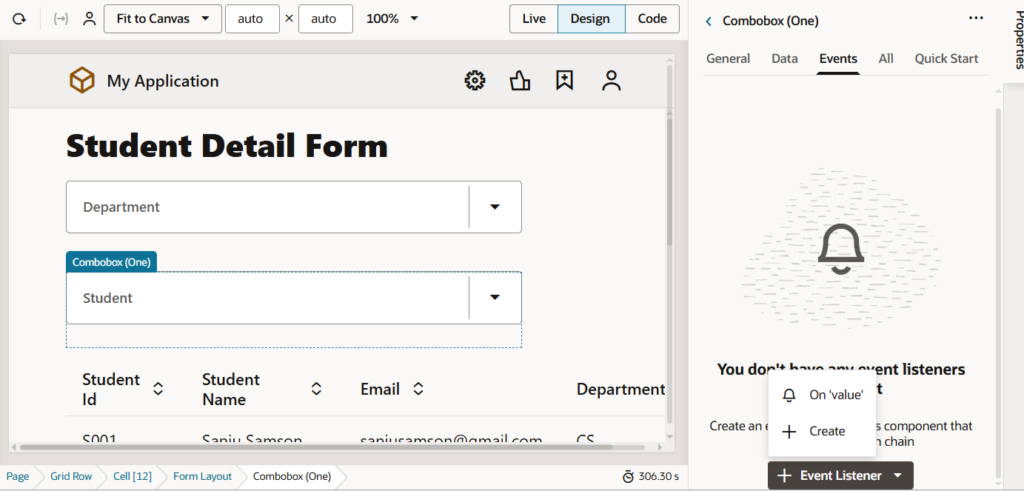The image size is (1024, 491).
Task: Open the 100% zoom dropdown
Action: click(x=392, y=19)
